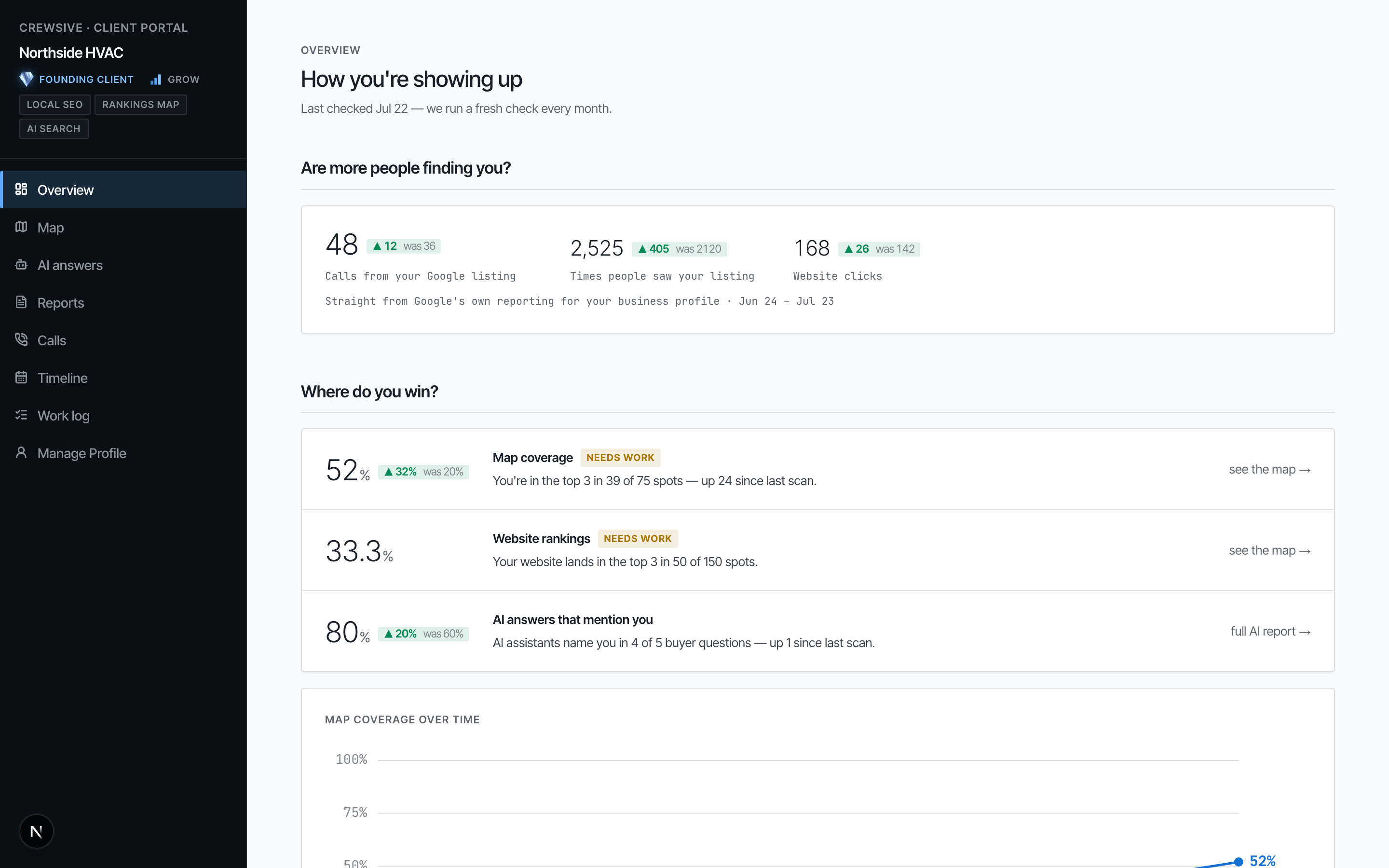Click the Northside HVAC client name
1389x868 pixels.
71,53
